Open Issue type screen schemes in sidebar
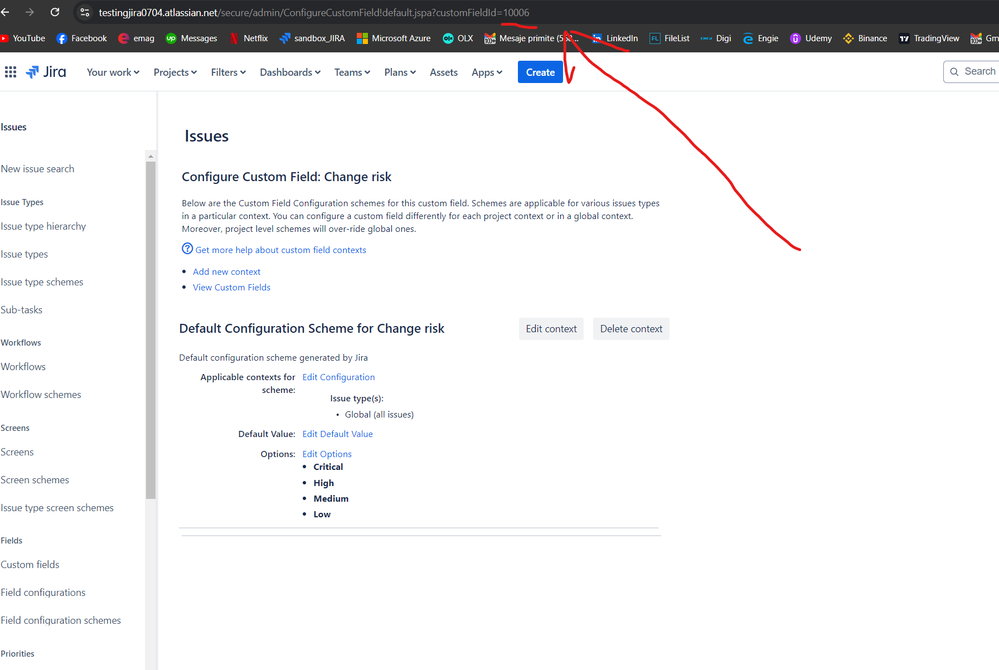The height and width of the screenshot is (670, 999). point(57,508)
